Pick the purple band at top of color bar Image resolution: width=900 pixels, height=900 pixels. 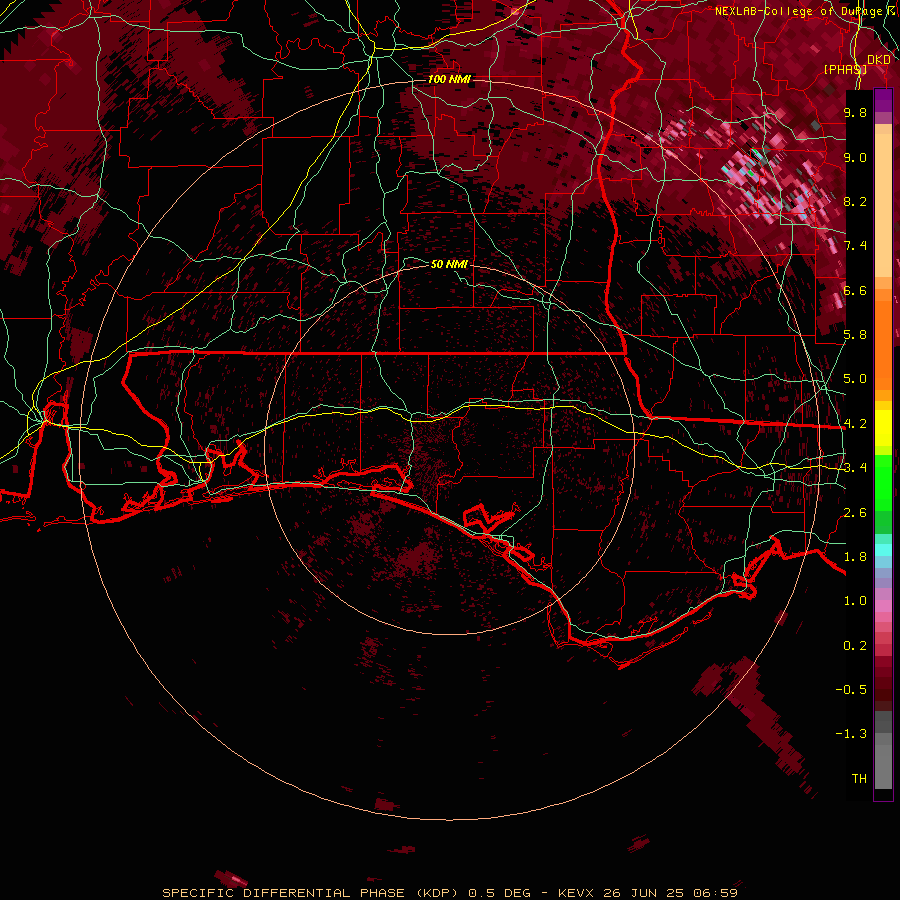[883, 101]
